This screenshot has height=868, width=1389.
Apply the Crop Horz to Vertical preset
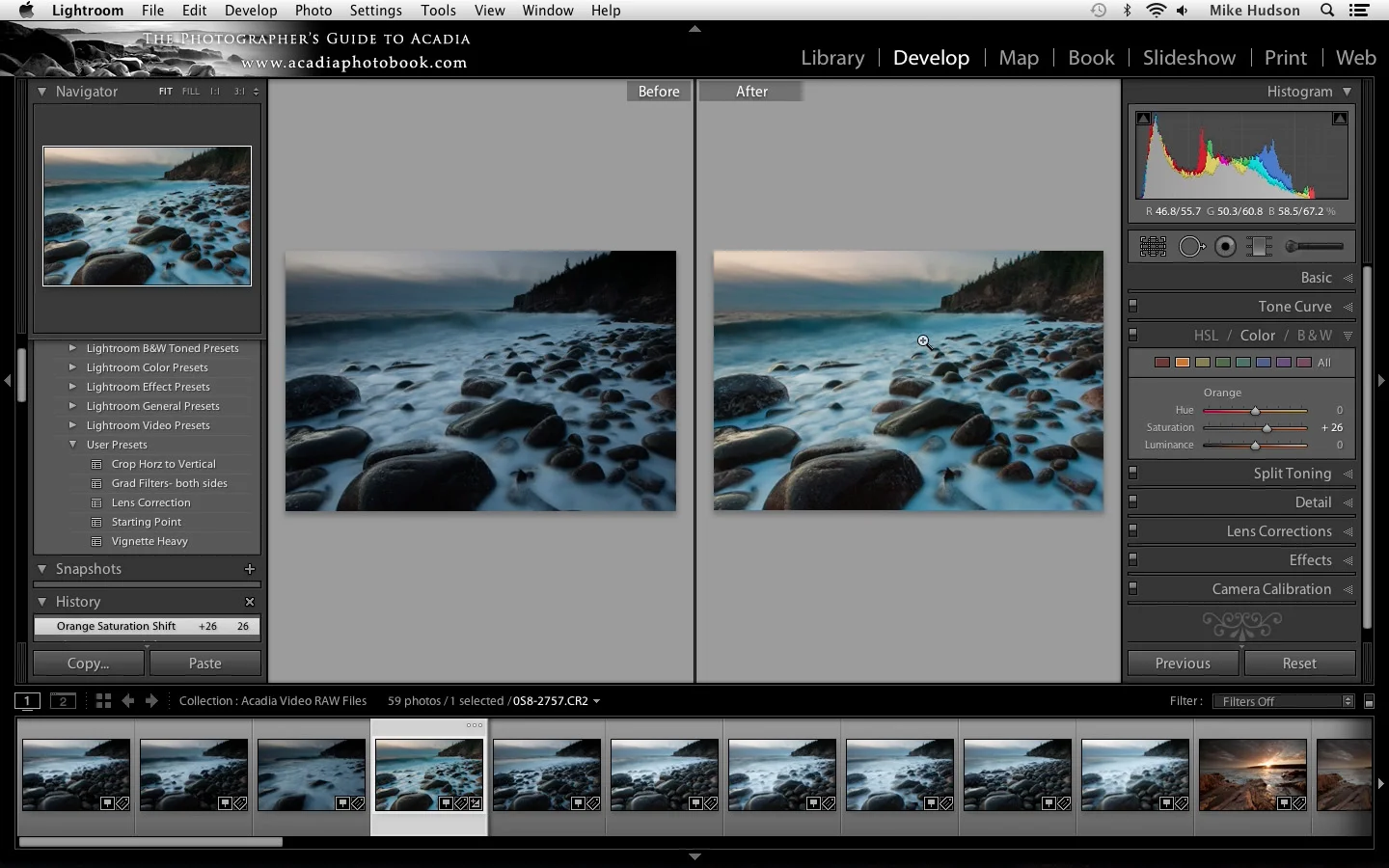tap(163, 464)
